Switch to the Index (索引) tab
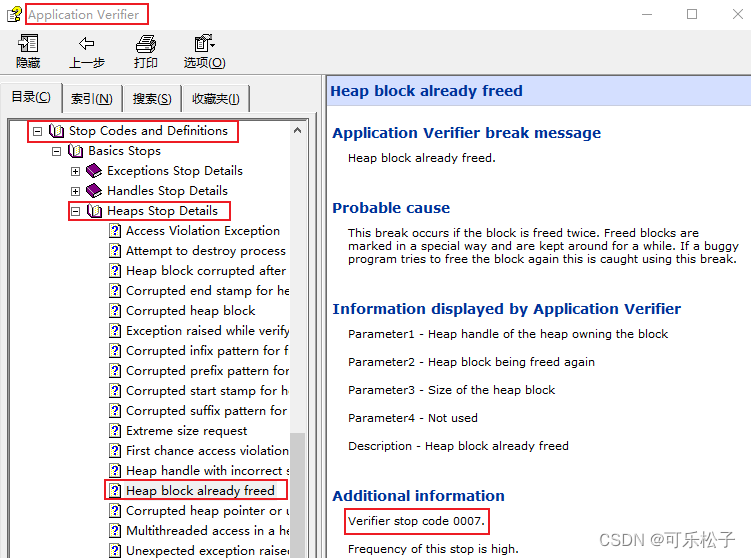751x558 pixels. coord(92,99)
